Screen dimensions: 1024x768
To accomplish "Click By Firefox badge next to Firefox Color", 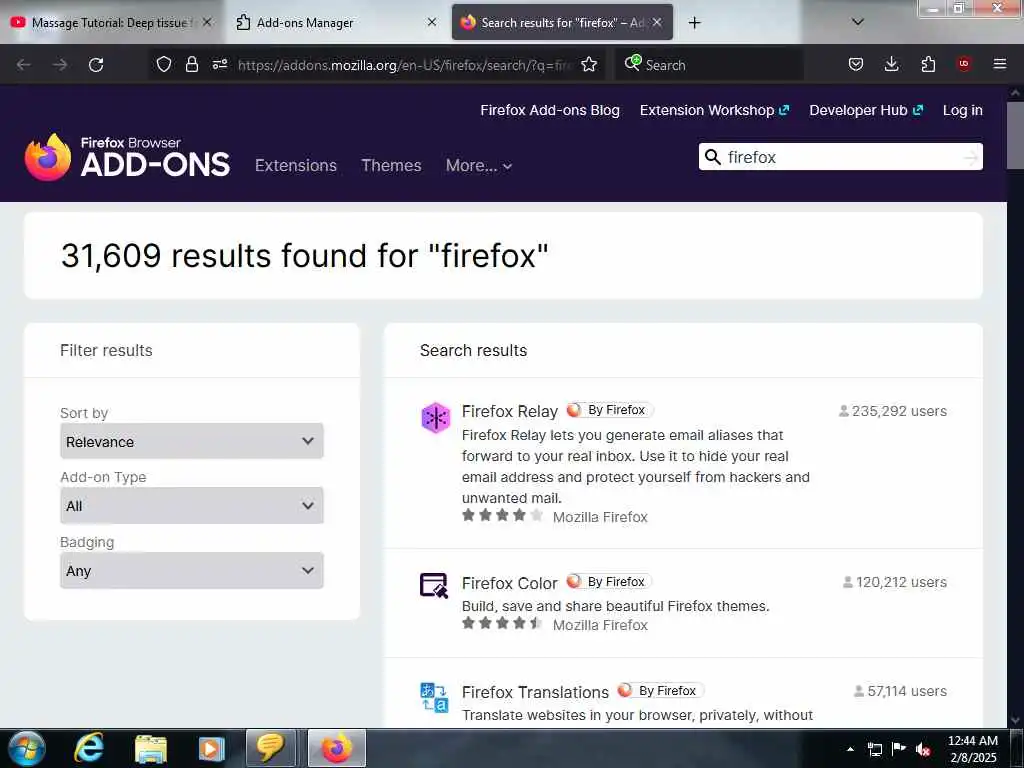I will click(x=609, y=581).
